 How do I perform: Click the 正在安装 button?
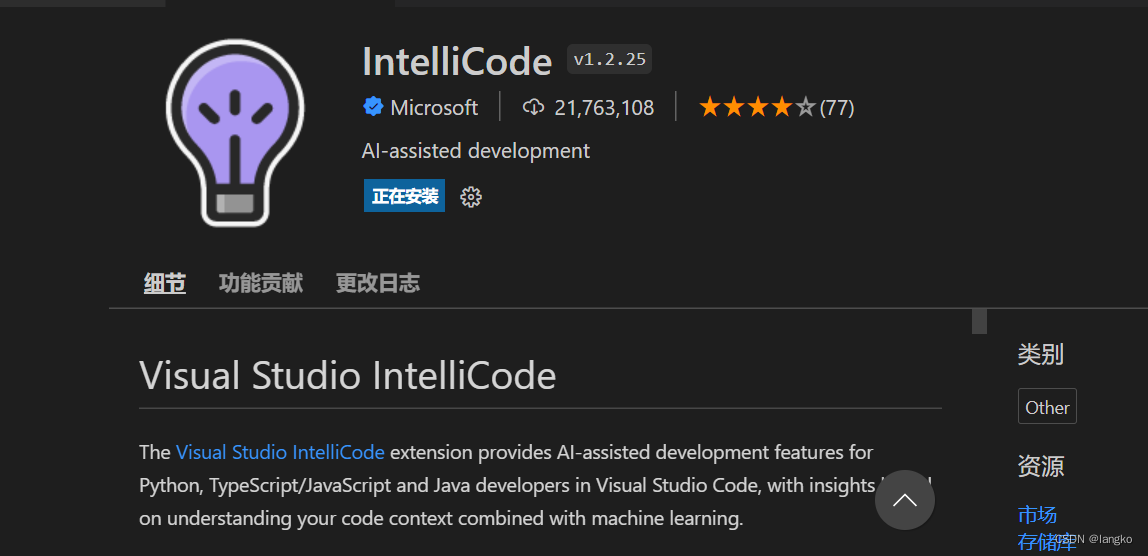[x=404, y=196]
